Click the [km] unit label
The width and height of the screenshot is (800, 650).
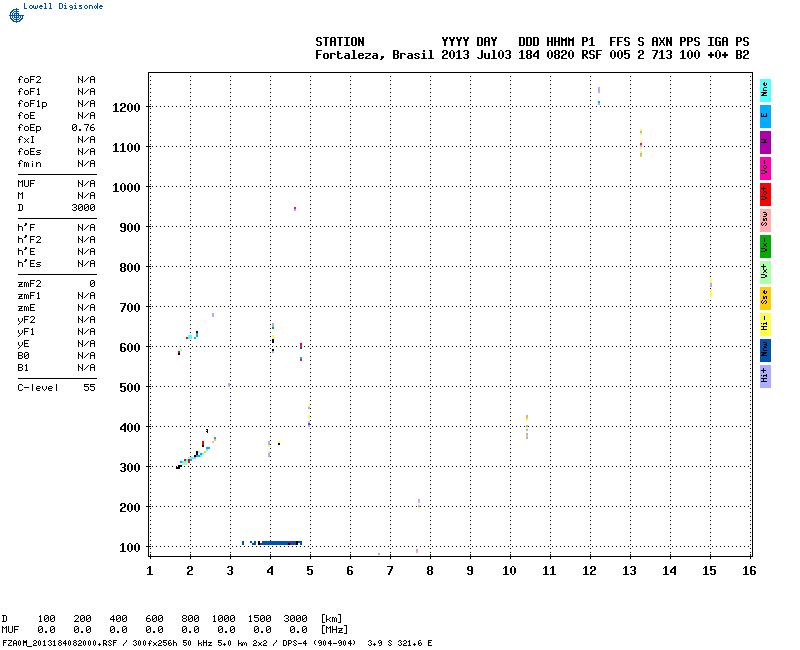[332, 618]
